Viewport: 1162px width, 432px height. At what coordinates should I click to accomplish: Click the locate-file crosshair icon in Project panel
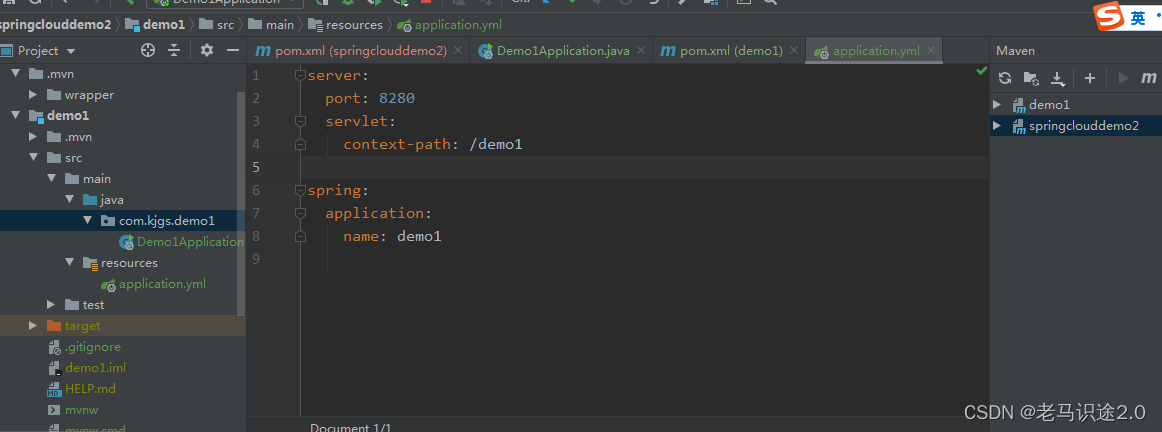point(148,50)
